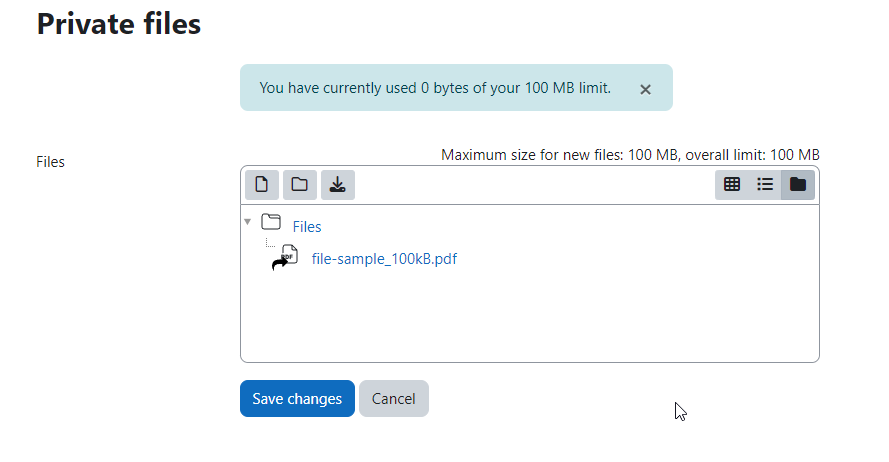This screenshot has width=889, height=462.
Task: Click the Files field label
Action: tap(50, 162)
